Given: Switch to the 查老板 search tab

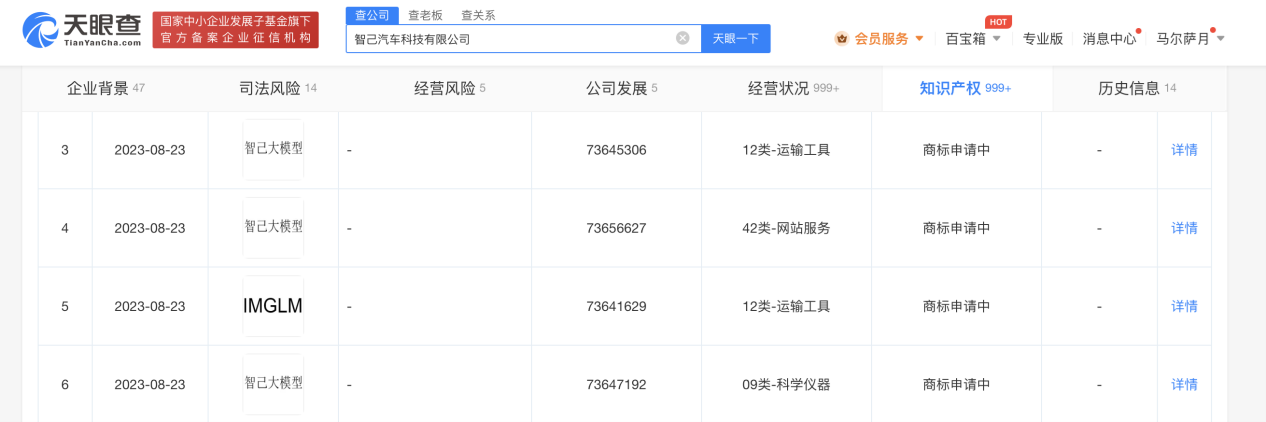Looking at the screenshot, I should (425, 15).
